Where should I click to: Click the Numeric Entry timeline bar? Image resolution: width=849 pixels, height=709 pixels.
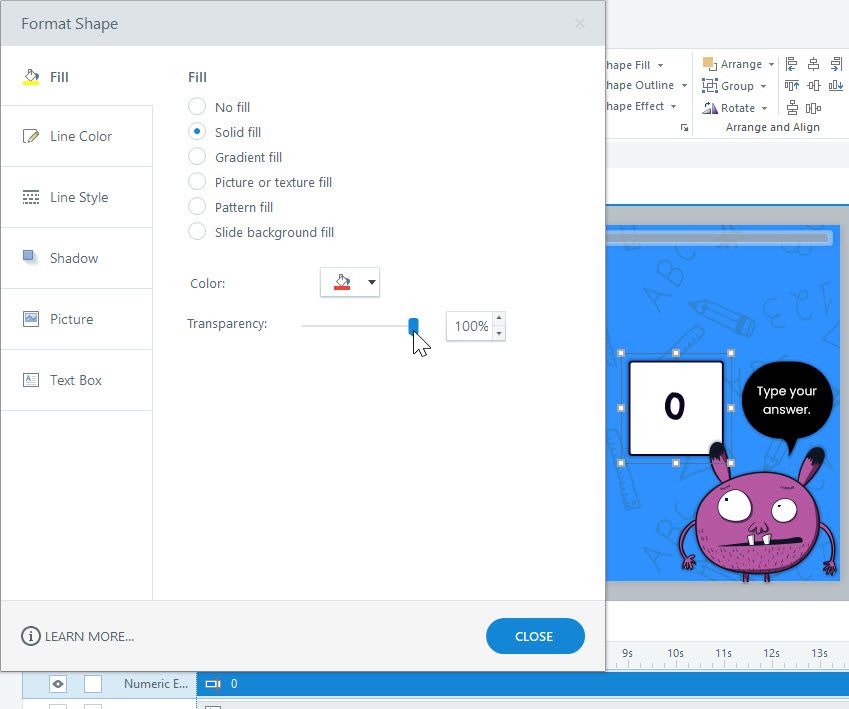point(523,684)
